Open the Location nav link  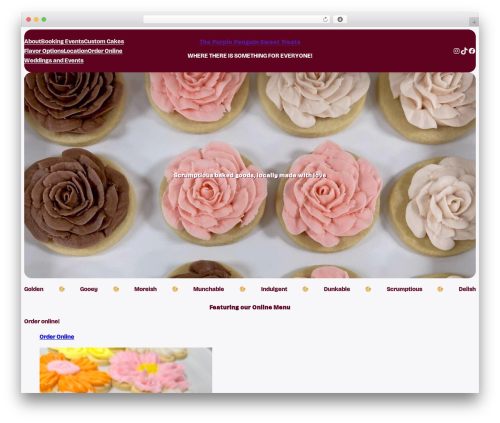76,51
